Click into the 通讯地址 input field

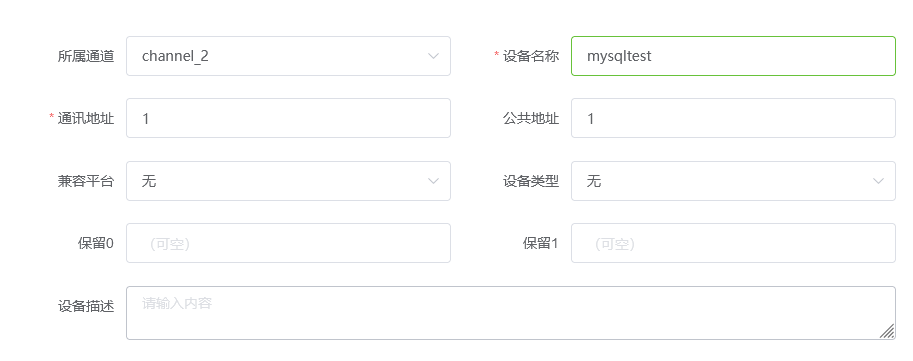(x=288, y=118)
